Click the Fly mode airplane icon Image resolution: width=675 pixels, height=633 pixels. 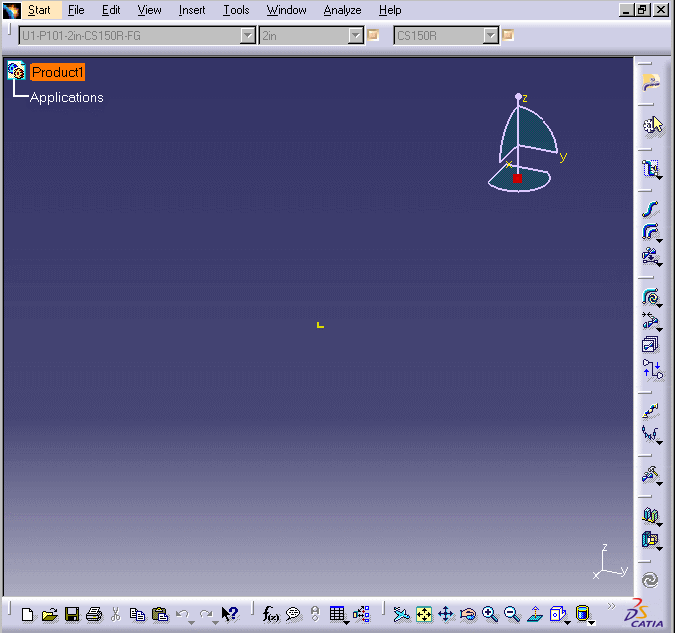402,614
